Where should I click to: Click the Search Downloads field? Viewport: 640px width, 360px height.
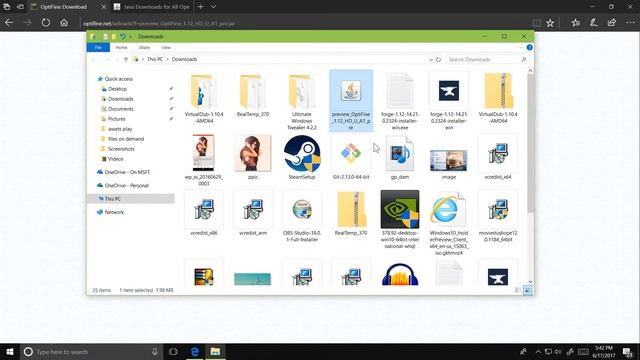(x=487, y=60)
